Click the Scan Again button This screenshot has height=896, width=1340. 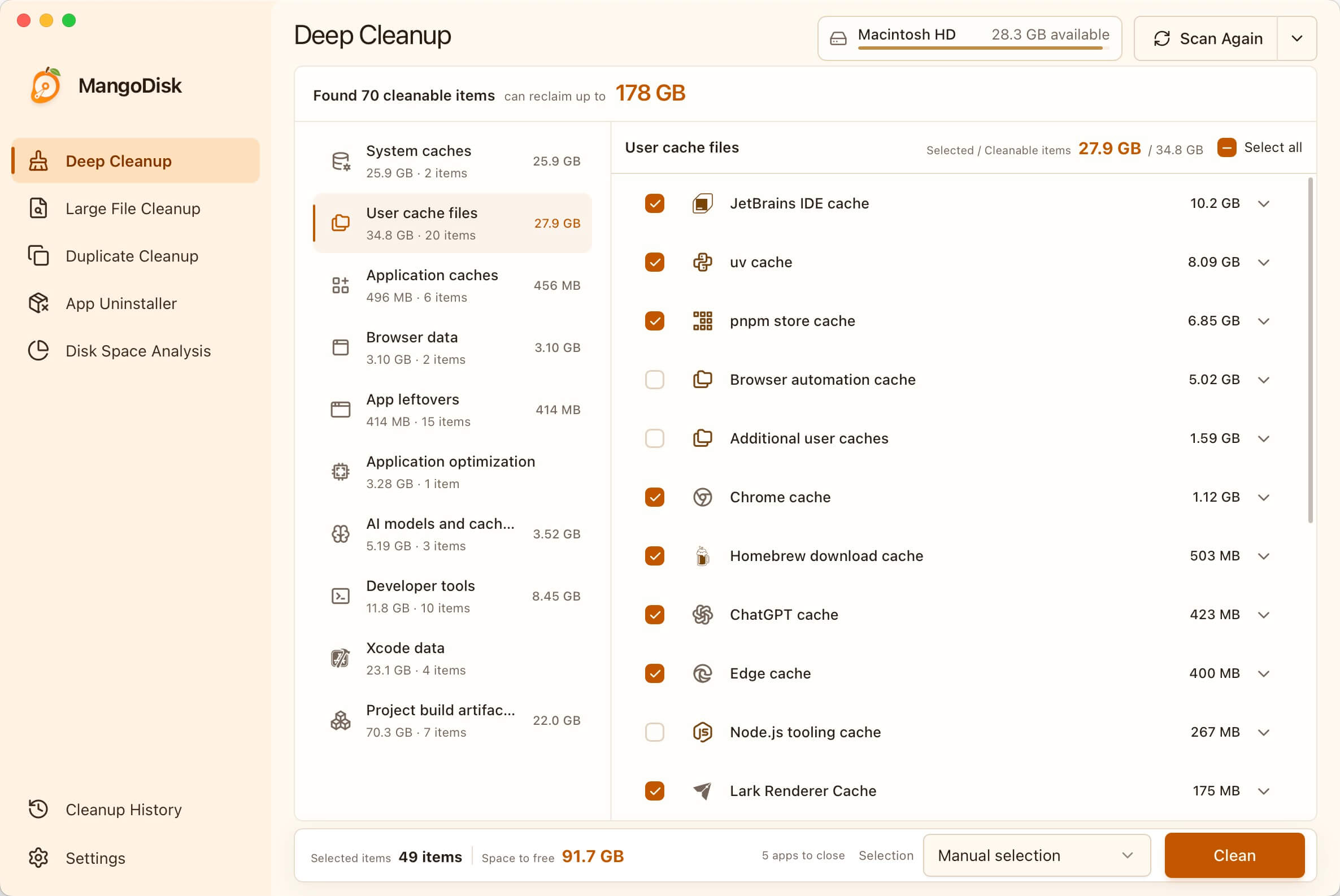coord(1206,39)
